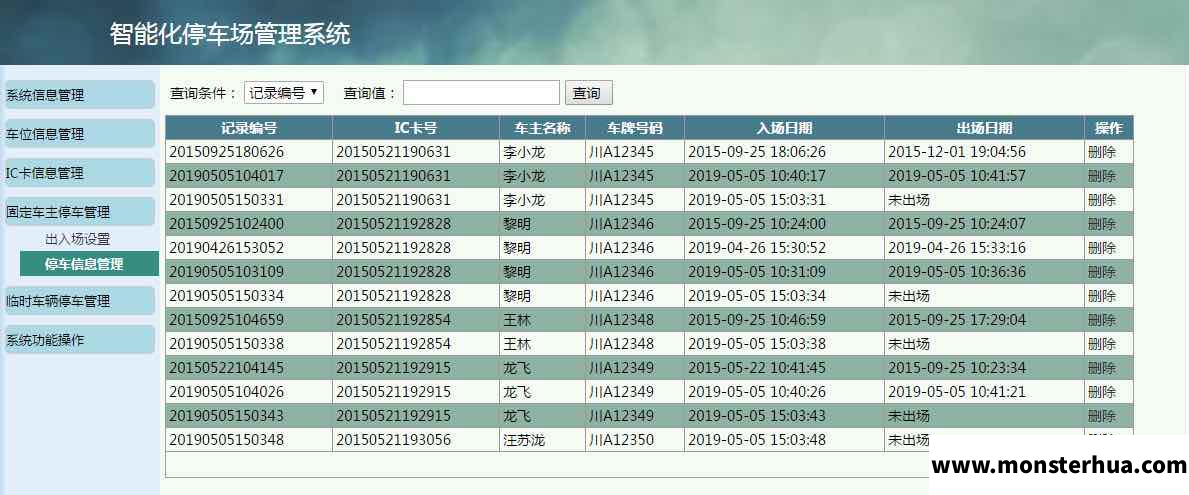
Task: Open 临时车辆停车管理 sidebar menu
Action: coord(79,301)
